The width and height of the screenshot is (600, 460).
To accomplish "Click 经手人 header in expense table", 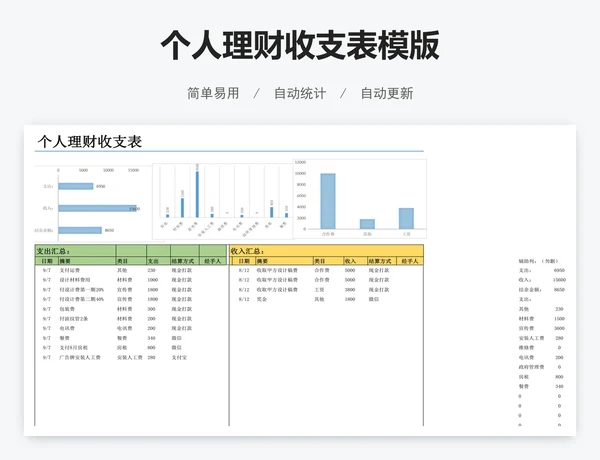I will (213, 261).
